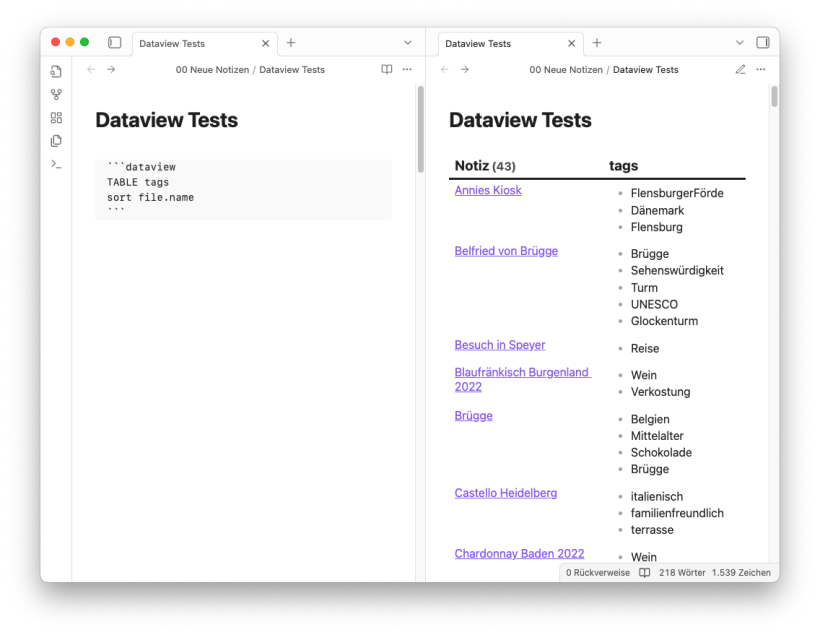Click the 'Reise' tag entry
The width and height of the screenshot is (820, 635).
pos(645,348)
